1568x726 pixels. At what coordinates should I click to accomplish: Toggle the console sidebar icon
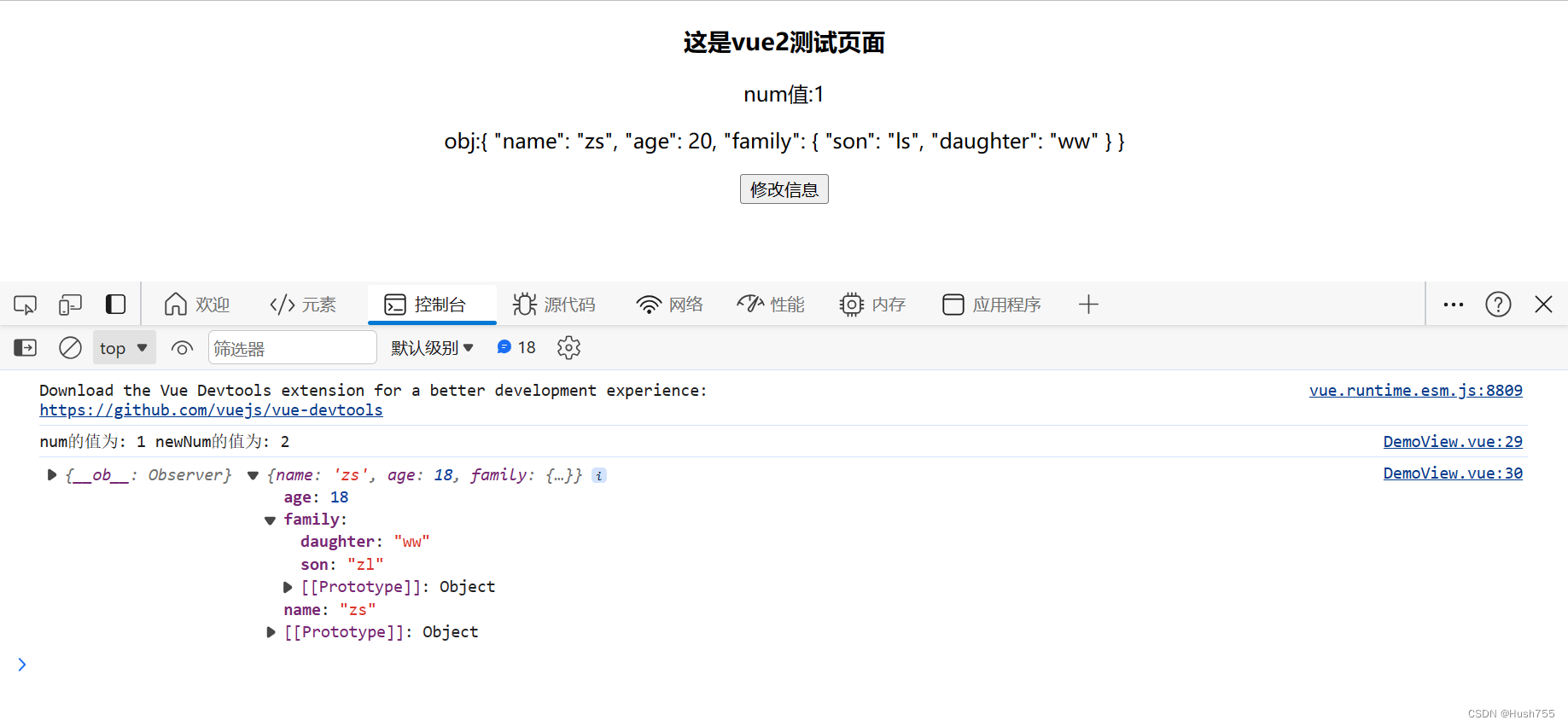26,348
